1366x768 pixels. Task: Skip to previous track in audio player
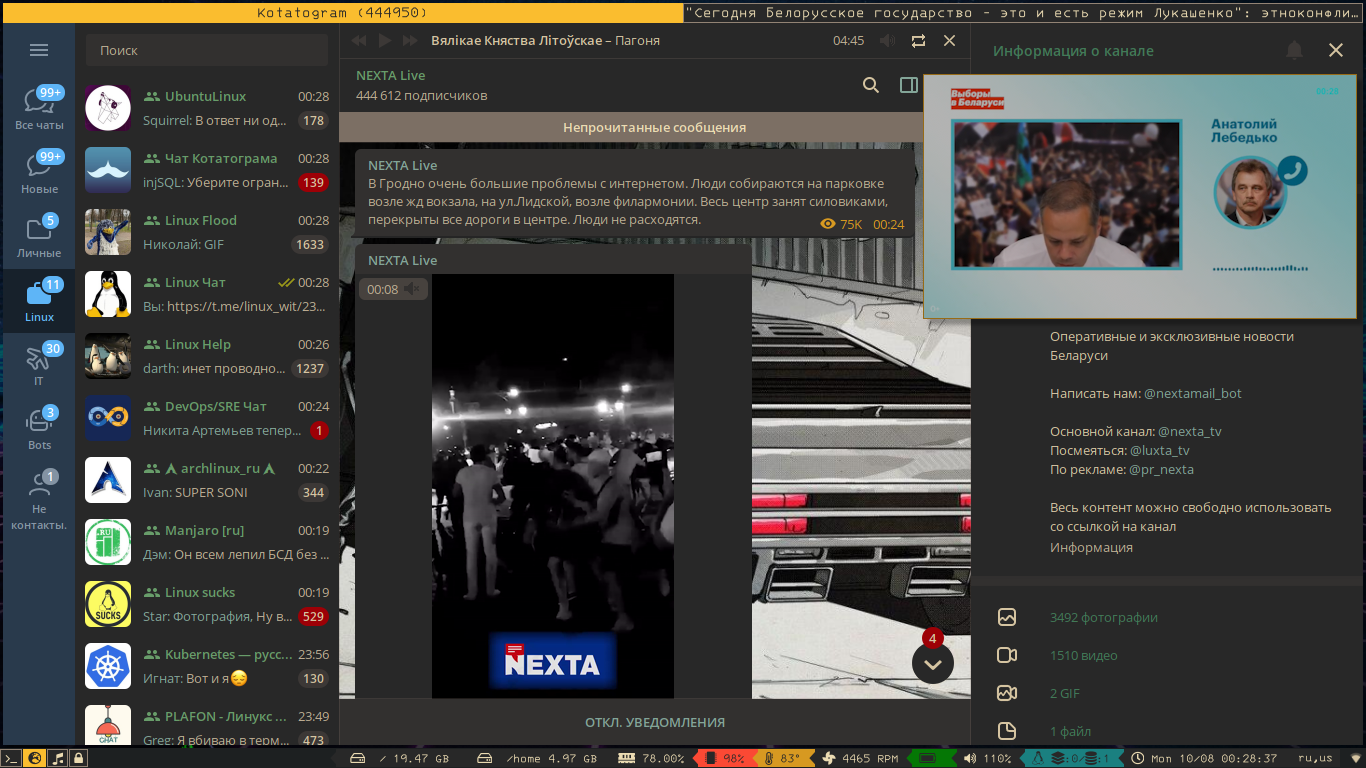[359, 41]
